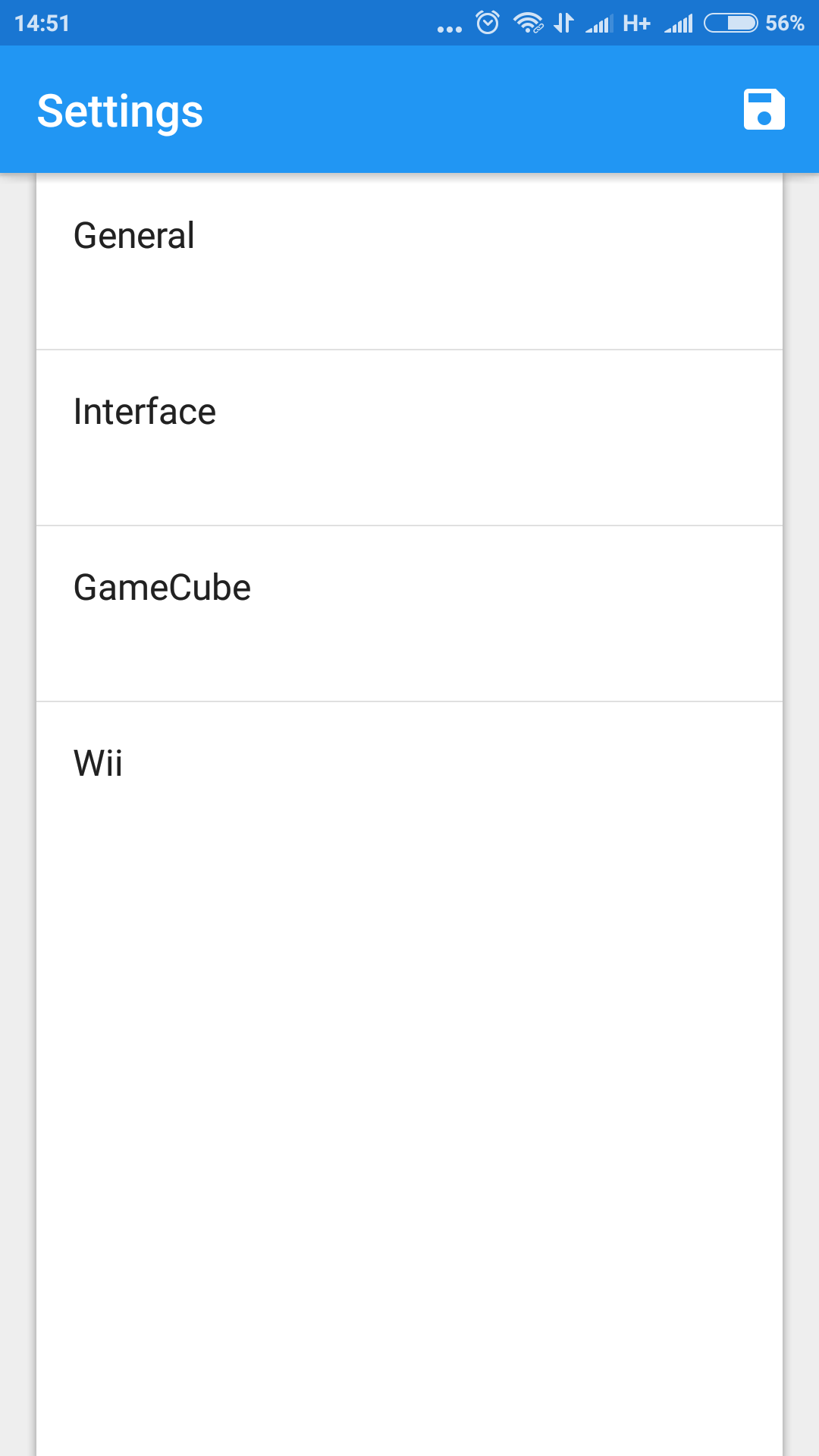
Task: Select the GameCube settings entry
Action: (x=409, y=613)
